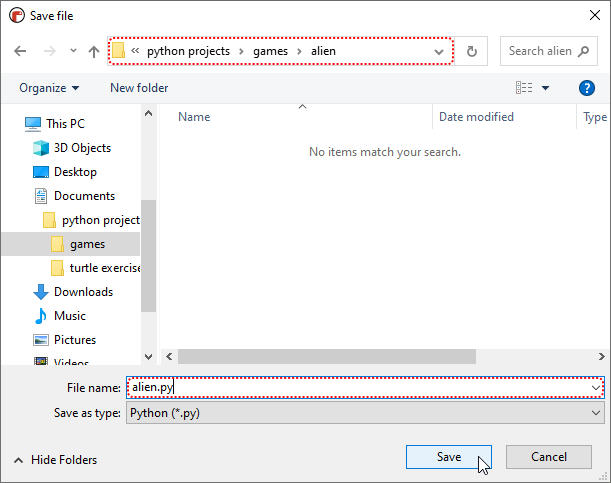Open the Organize menu

[49, 88]
